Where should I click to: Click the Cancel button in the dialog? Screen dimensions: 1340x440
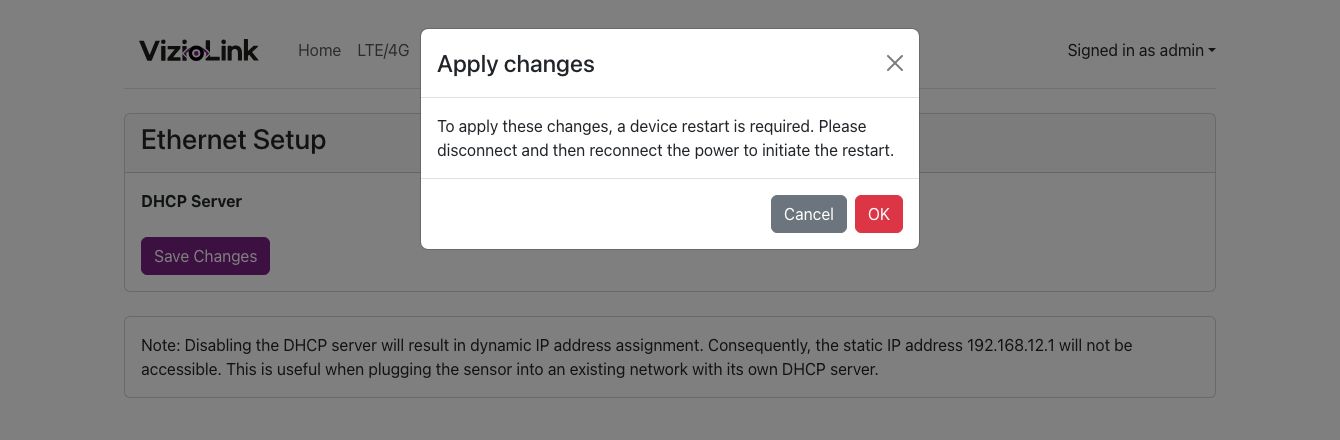pos(808,214)
